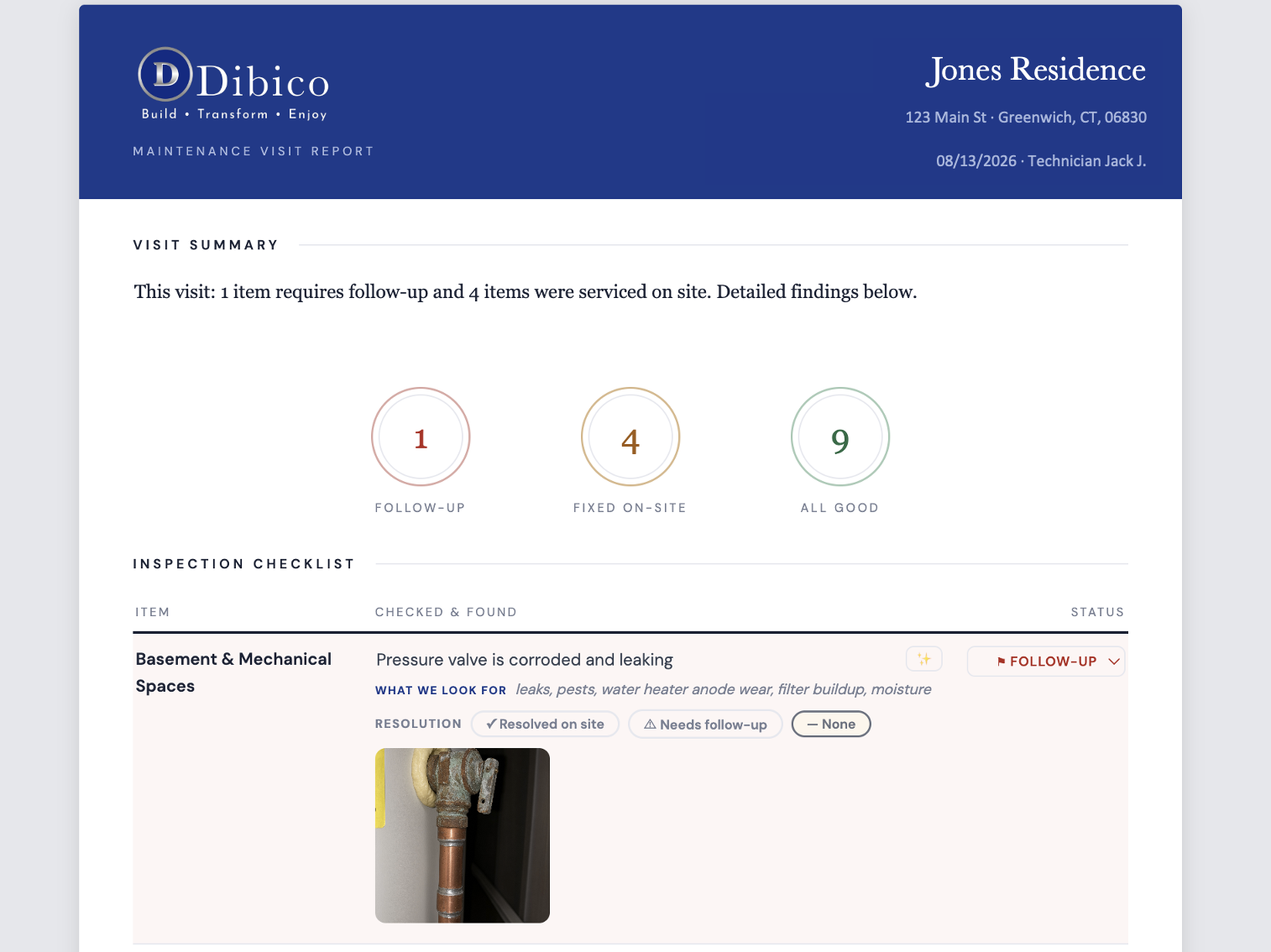Click the CHECKED & FOUND column header

pos(446,612)
